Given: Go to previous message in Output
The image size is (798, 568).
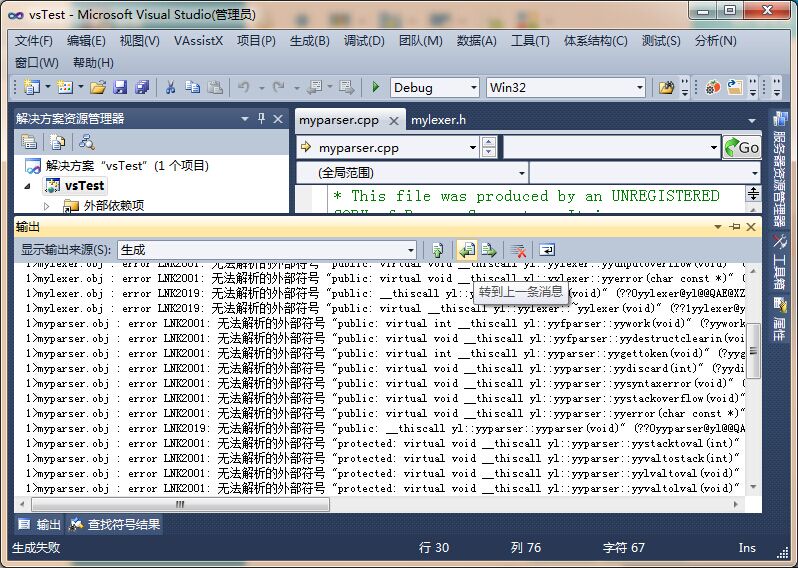Looking at the screenshot, I should click(x=467, y=250).
